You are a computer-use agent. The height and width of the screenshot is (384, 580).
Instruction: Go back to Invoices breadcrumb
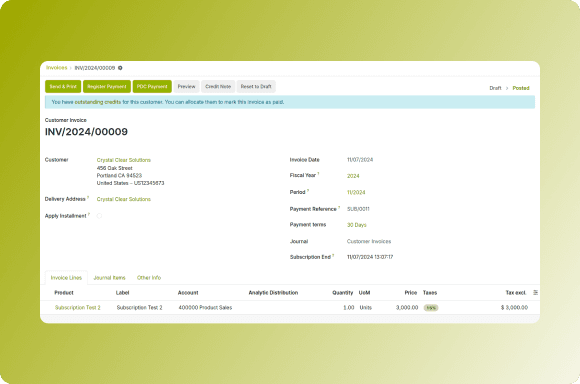57,68
